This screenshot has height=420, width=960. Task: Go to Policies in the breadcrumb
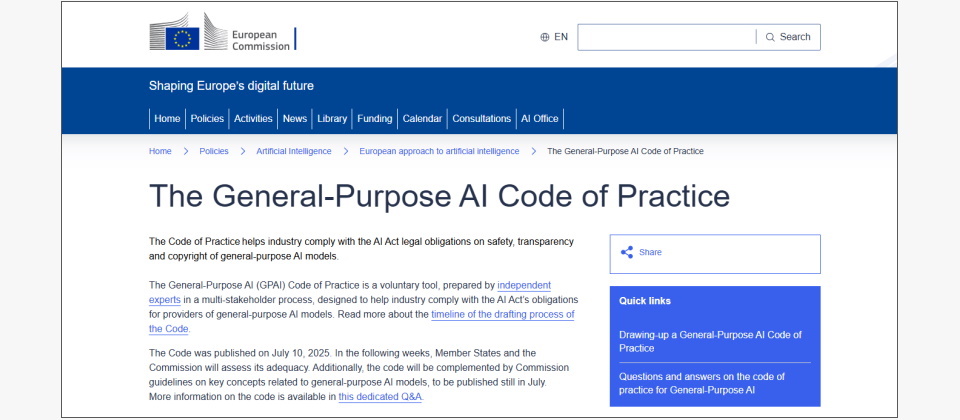[214, 151]
